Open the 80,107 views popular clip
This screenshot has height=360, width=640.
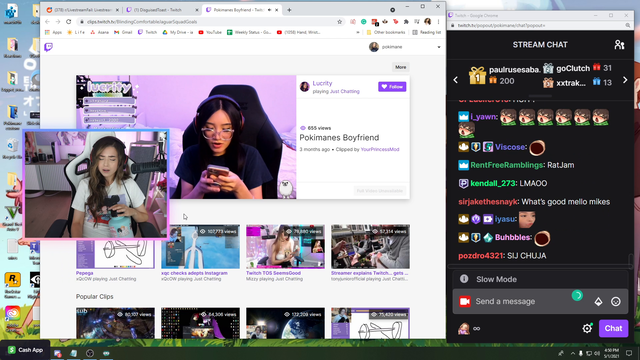(116, 323)
